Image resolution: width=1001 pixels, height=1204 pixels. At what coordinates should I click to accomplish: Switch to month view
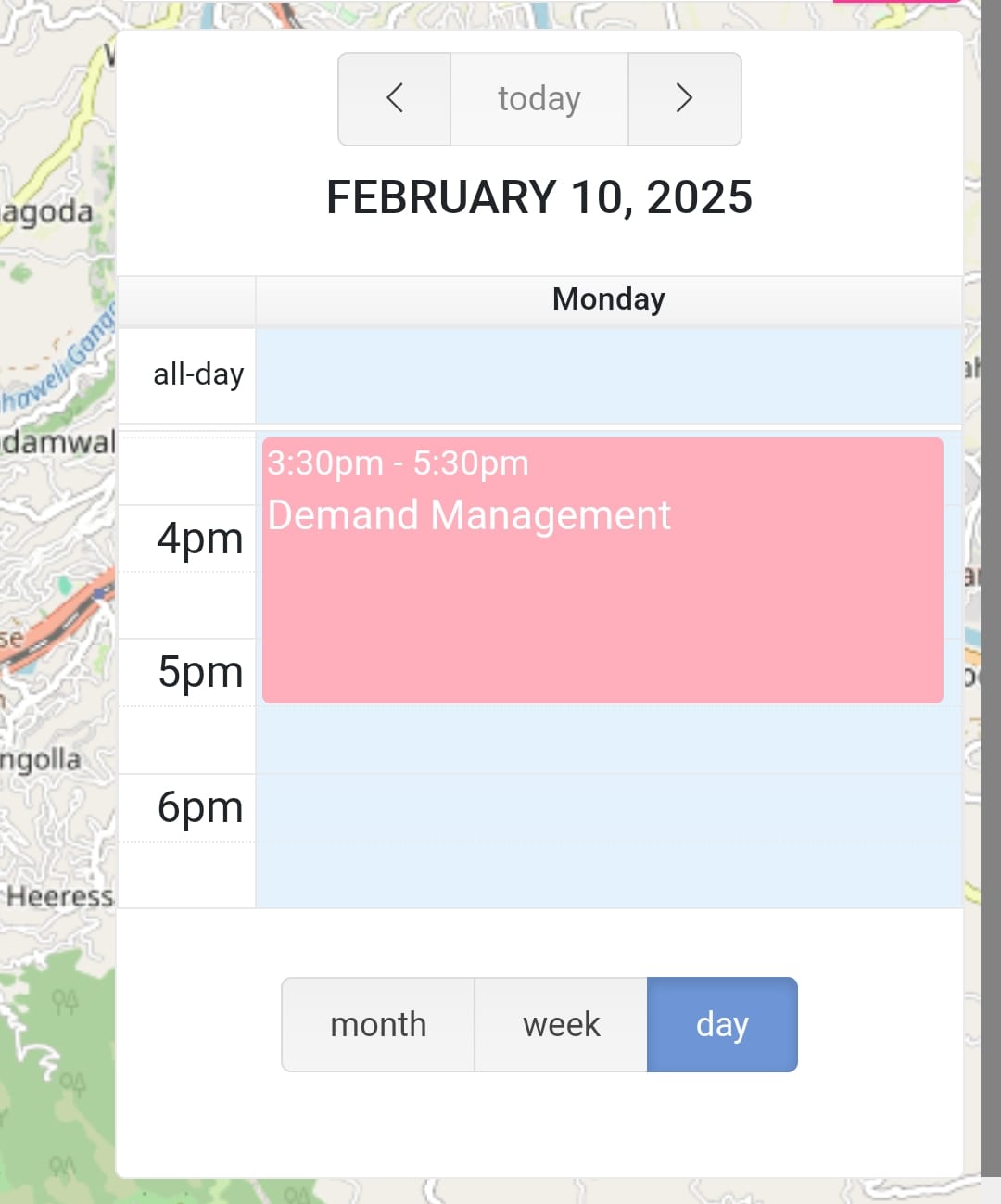pyautogui.click(x=378, y=1024)
